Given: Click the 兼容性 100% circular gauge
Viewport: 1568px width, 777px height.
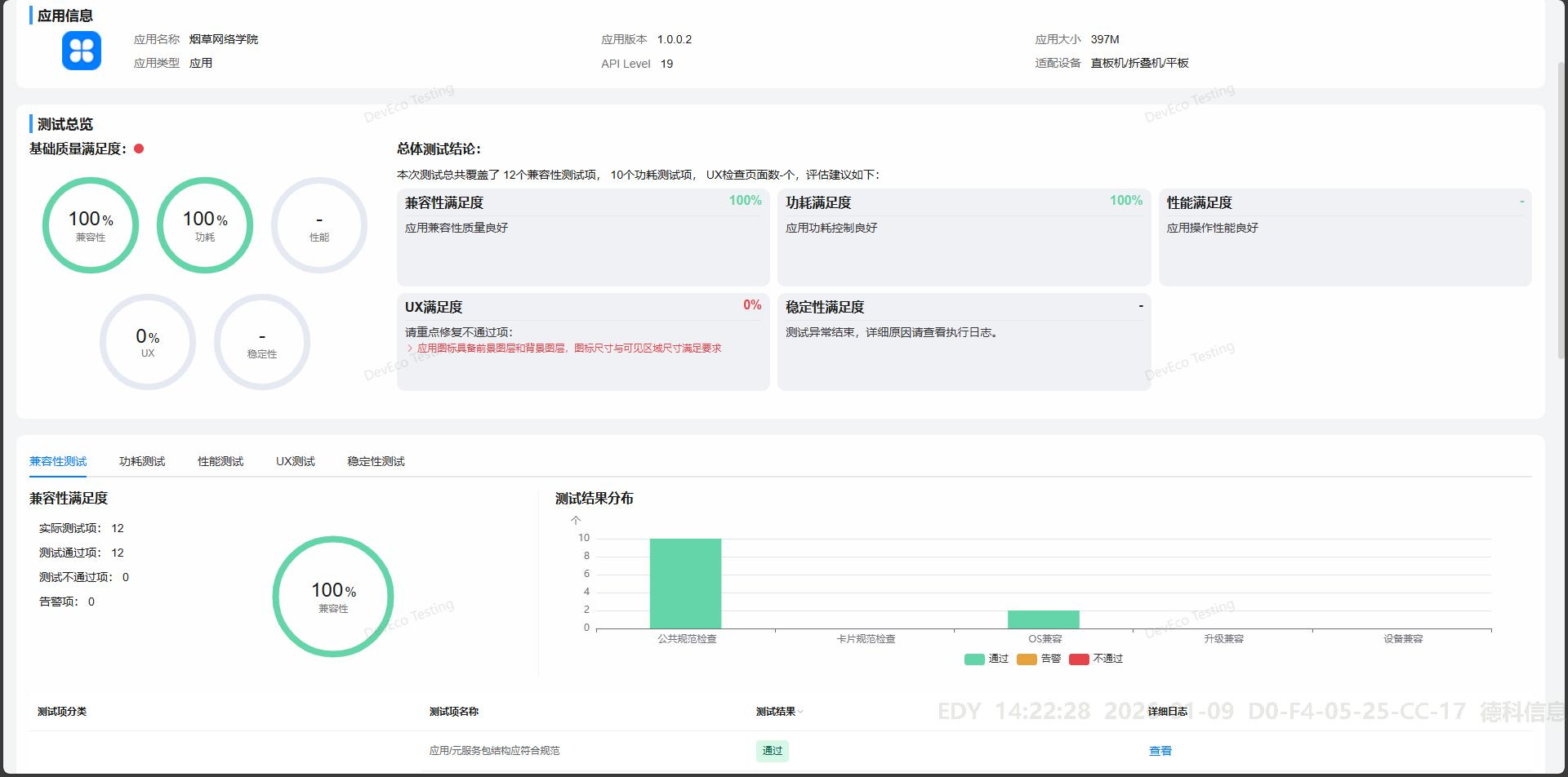Looking at the screenshot, I should coord(91,225).
